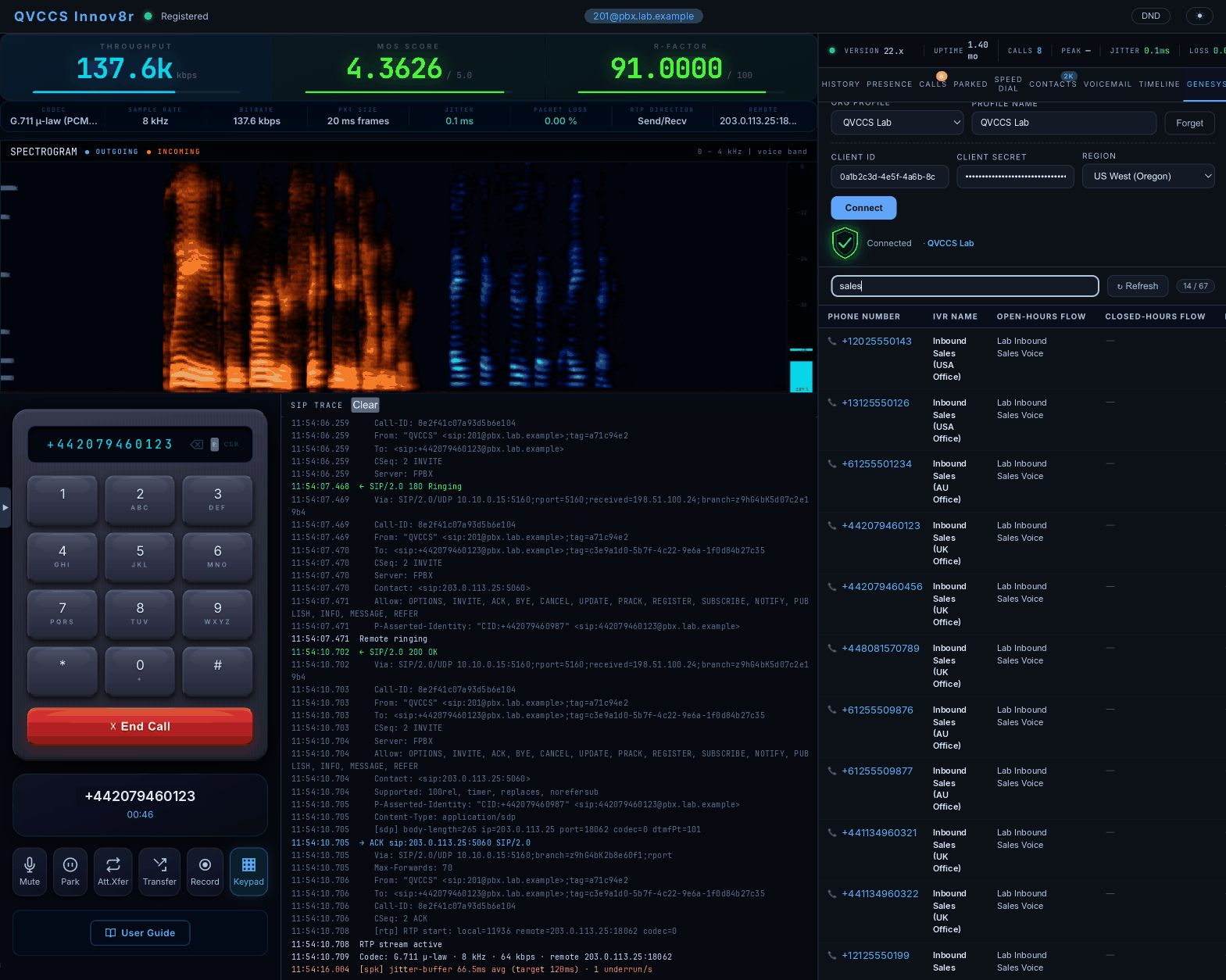This screenshot has width=1226, height=980.
Task: Toggle Do Not Disturb (DND)
Action: [1151, 16]
